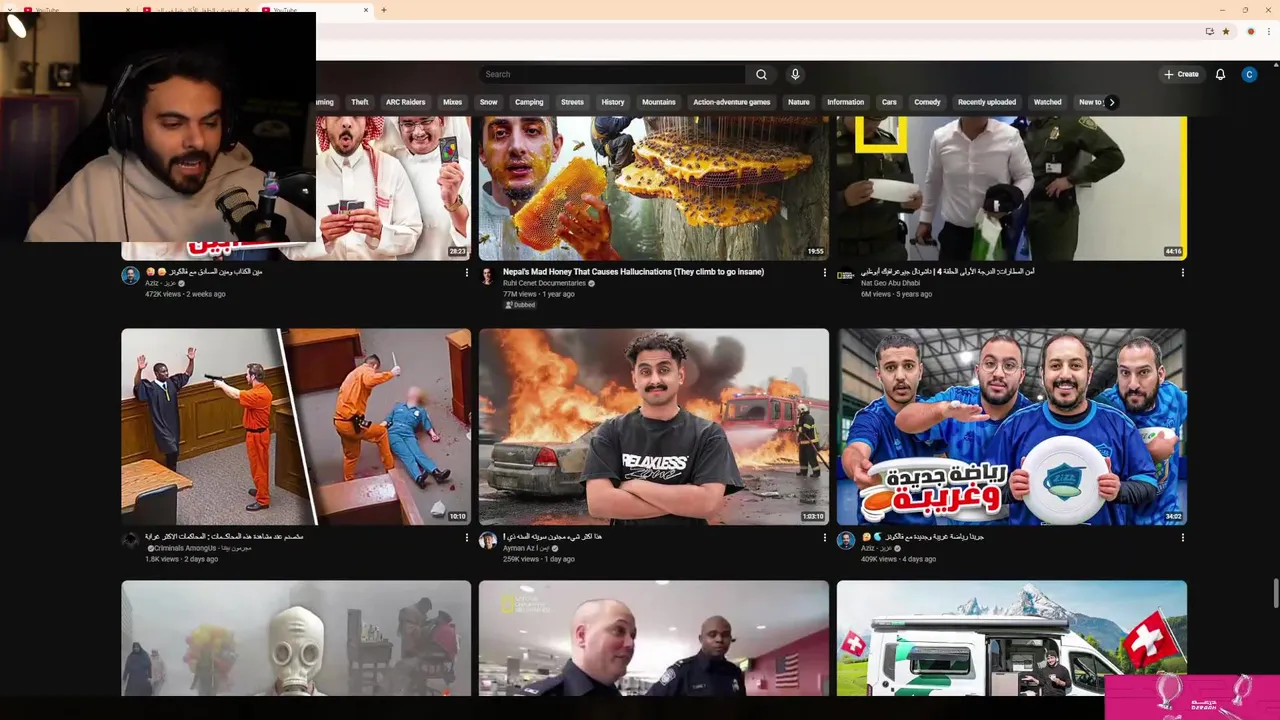Image resolution: width=1280 pixels, height=720 pixels.
Task: Click the Create button
Action: click(x=1181, y=74)
